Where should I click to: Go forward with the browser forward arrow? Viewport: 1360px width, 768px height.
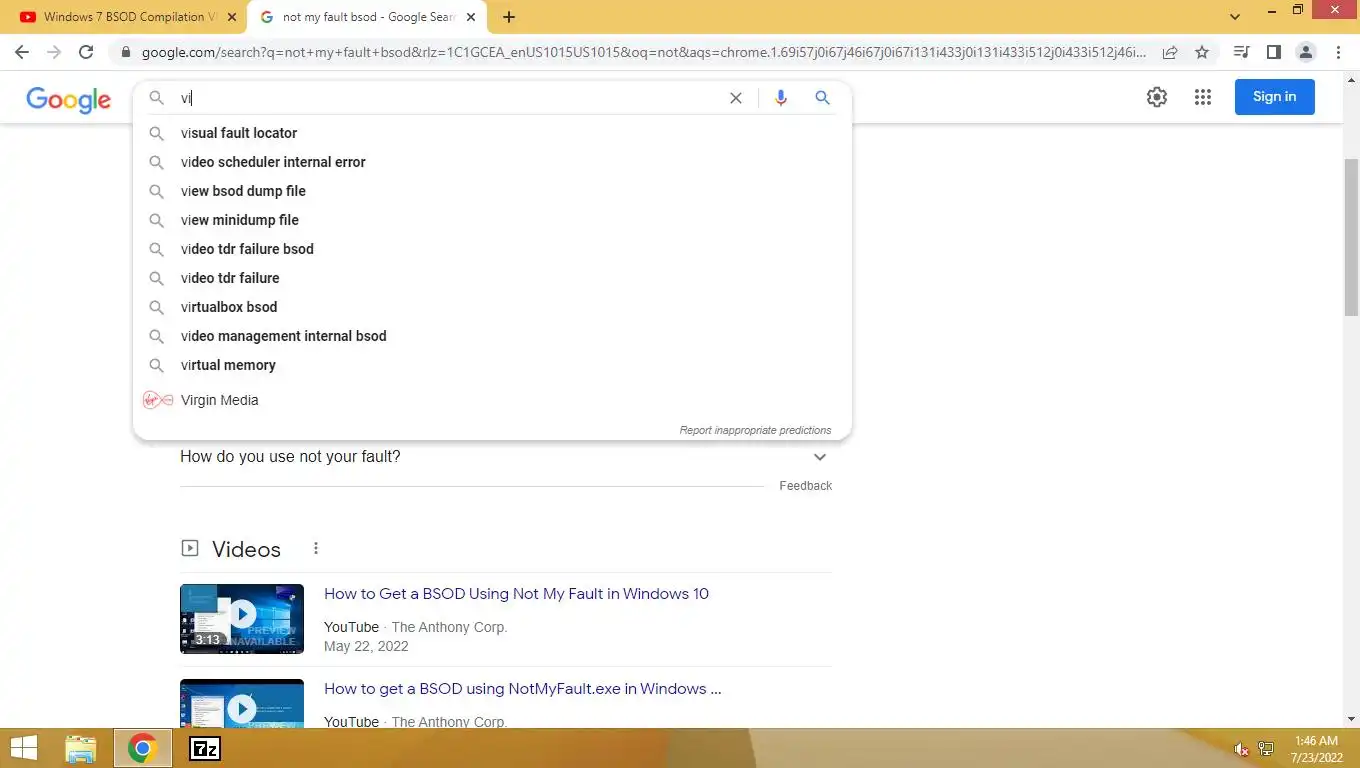click(54, 52)
